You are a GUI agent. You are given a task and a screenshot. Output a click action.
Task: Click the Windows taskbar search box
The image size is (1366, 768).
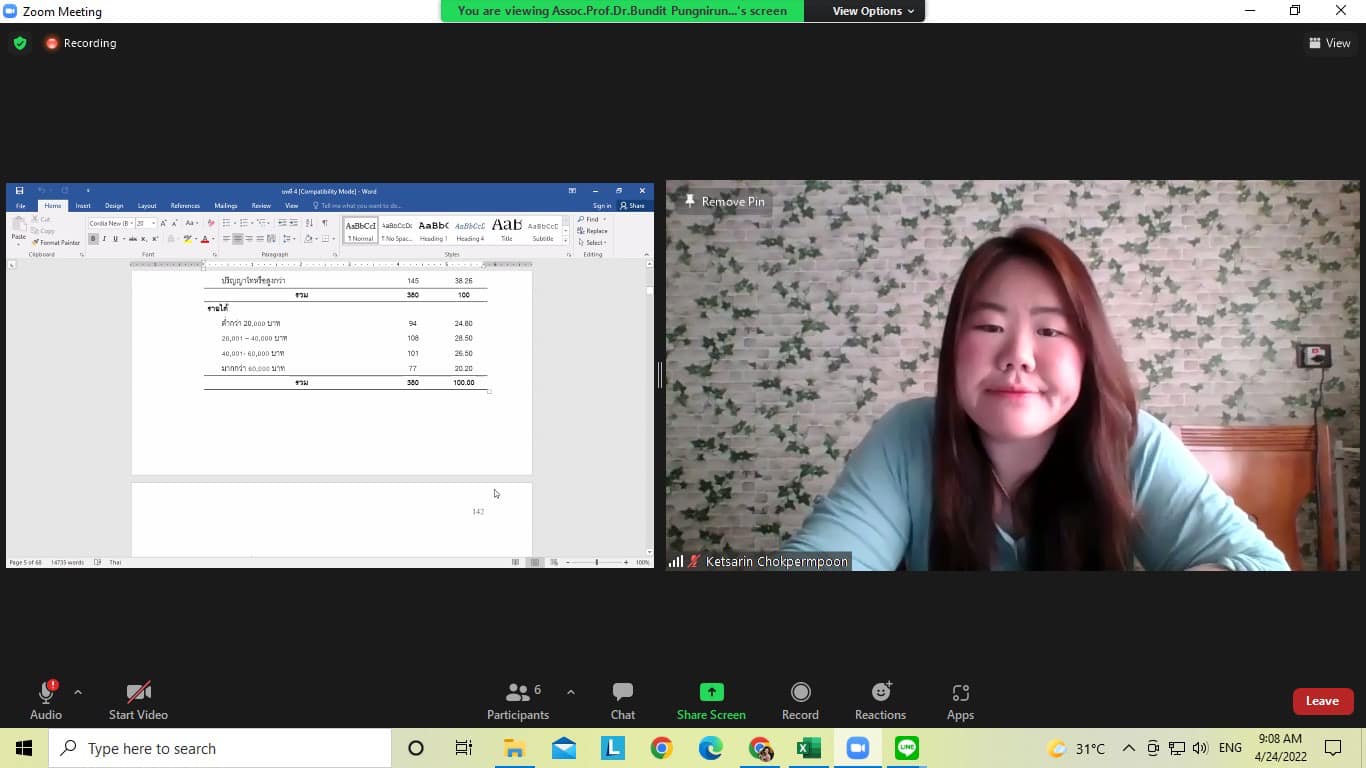[x=220, y=748]
